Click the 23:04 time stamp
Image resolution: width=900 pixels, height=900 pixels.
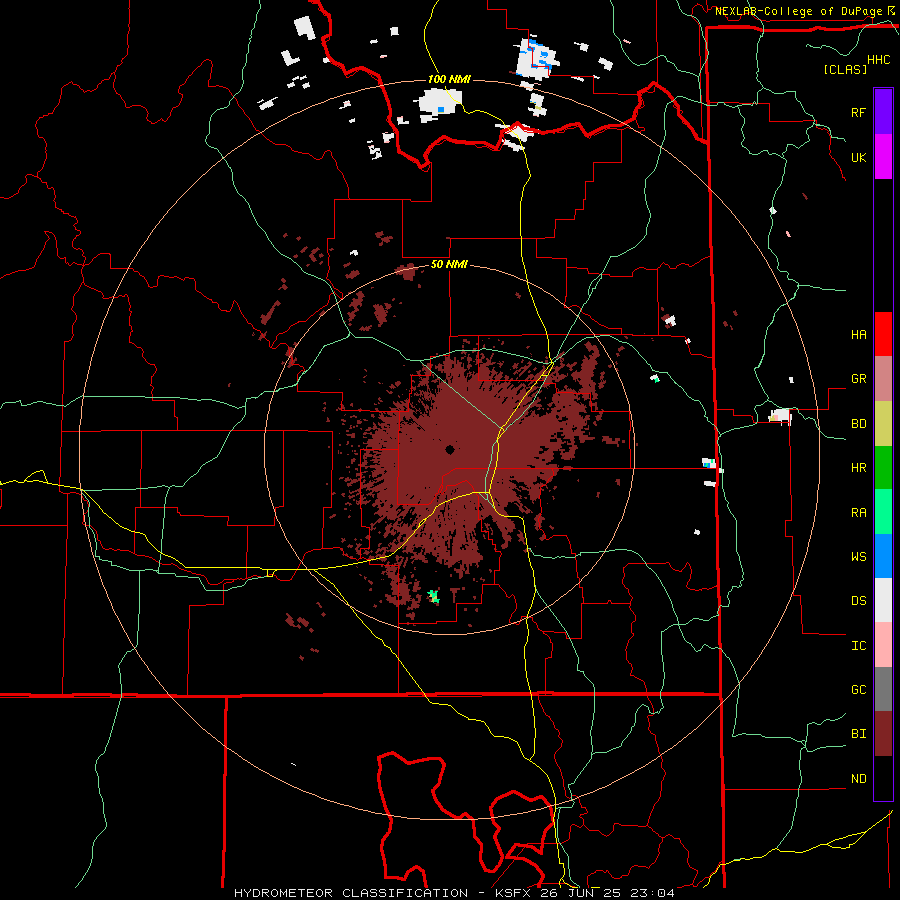point(655,893)
